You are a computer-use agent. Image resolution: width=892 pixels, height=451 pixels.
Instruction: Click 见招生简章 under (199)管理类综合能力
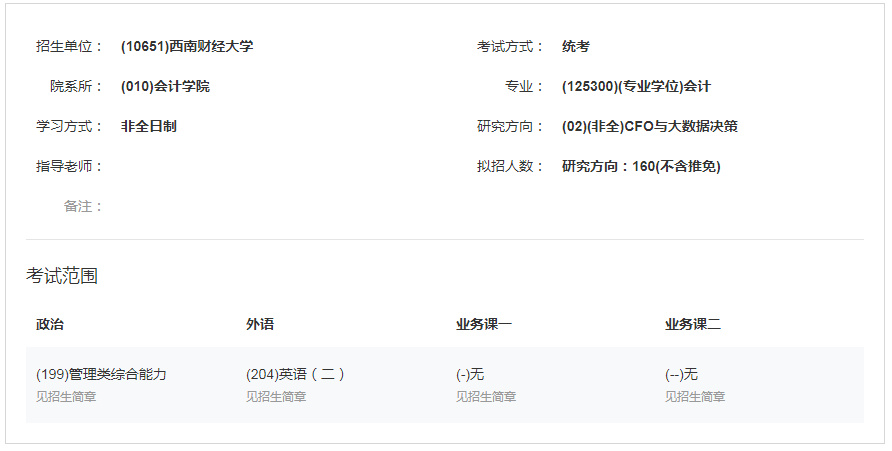click(x=66, y=397)
